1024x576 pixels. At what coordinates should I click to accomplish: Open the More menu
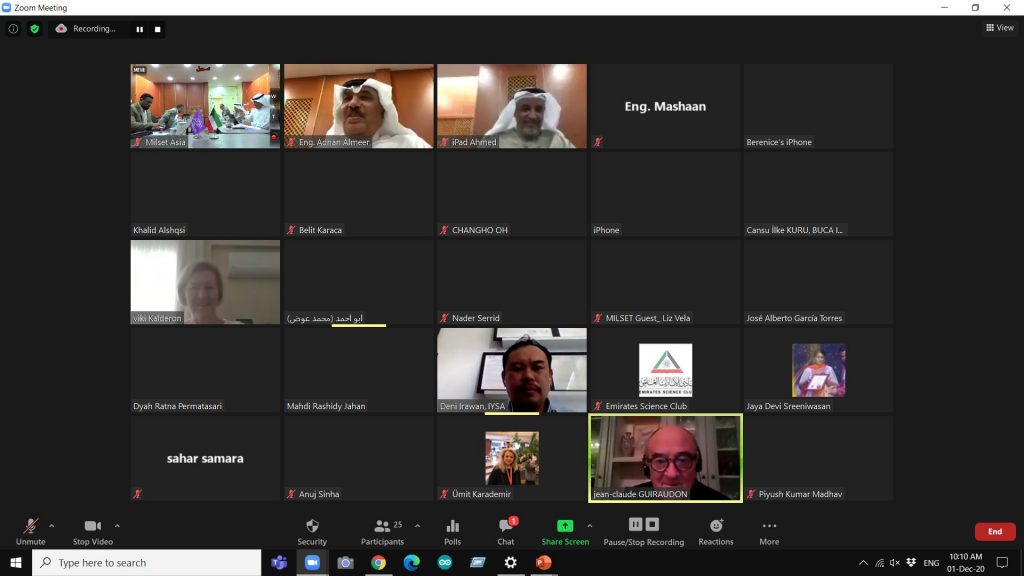768,530
